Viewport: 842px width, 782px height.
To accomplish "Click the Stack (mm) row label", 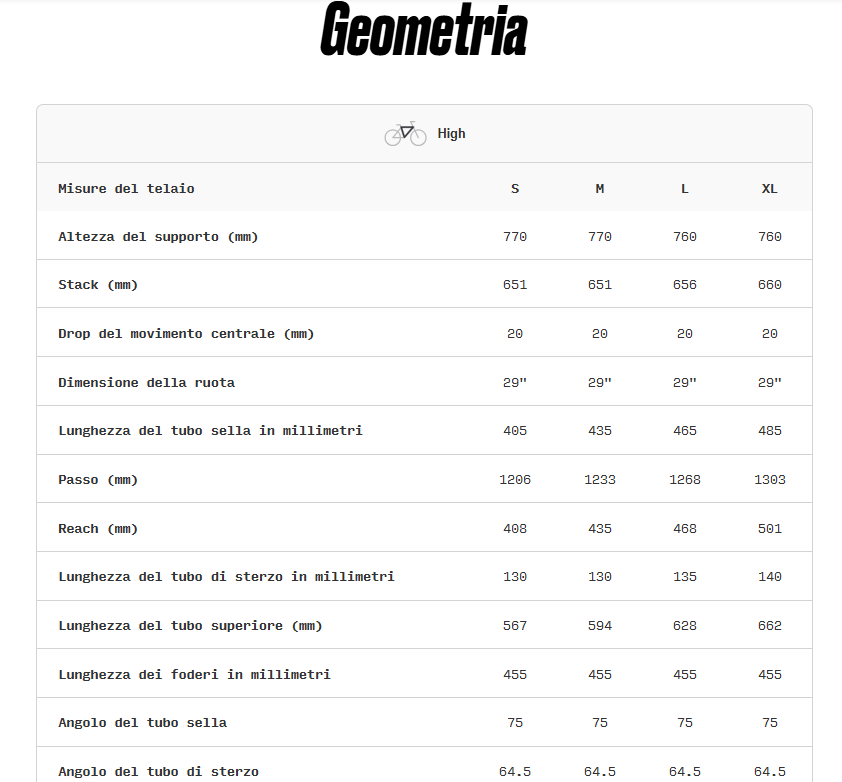I will pyautogui.click(x=98, y=285).
